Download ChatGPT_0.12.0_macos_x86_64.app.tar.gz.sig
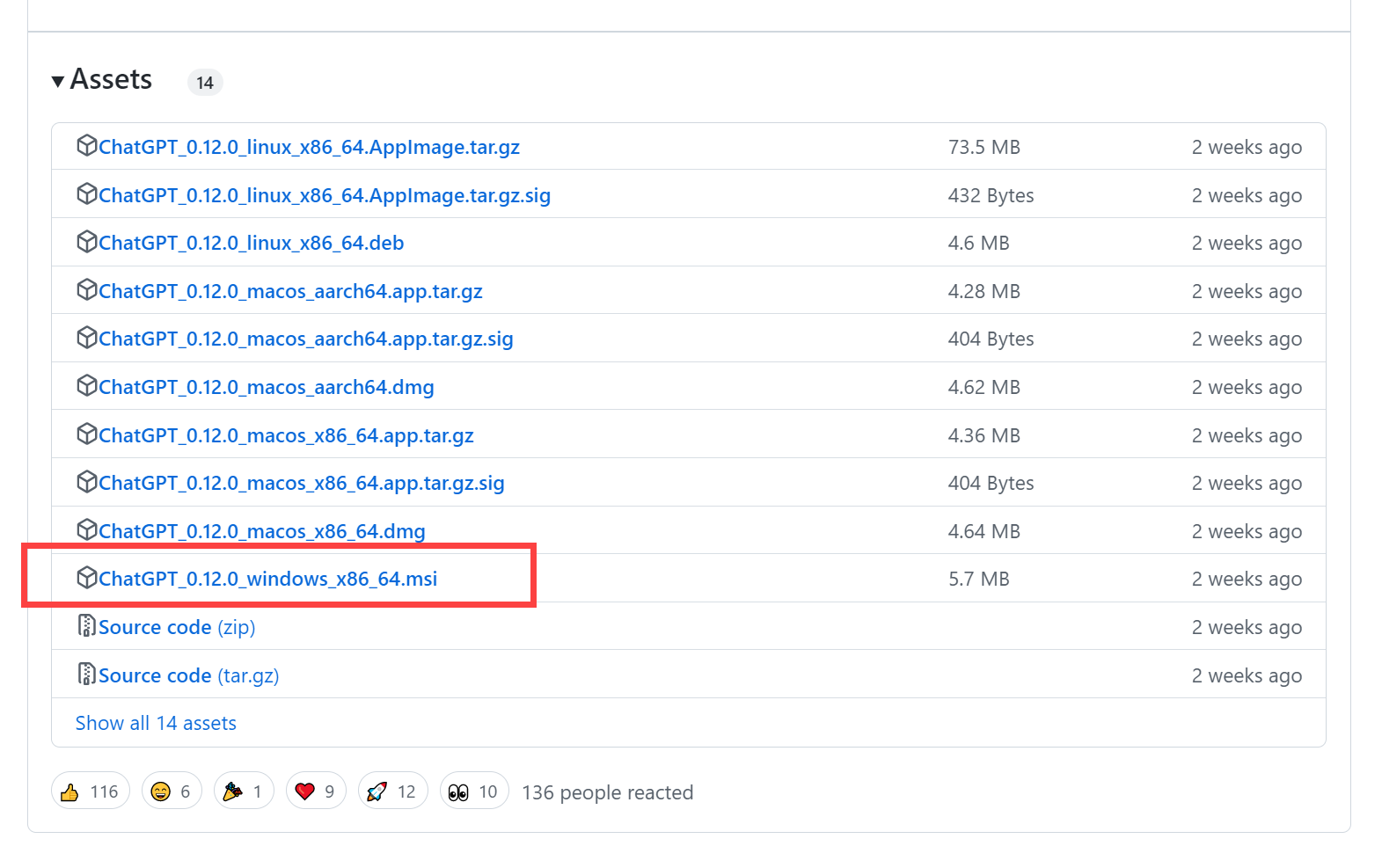This screenshot has width=1382, height=868. point(301,483)
